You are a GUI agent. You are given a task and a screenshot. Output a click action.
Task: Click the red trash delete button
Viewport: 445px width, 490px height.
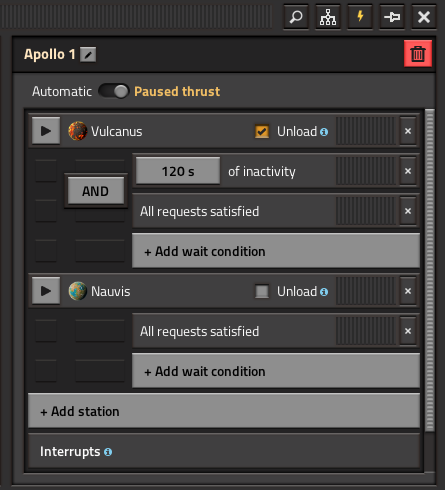418,54
